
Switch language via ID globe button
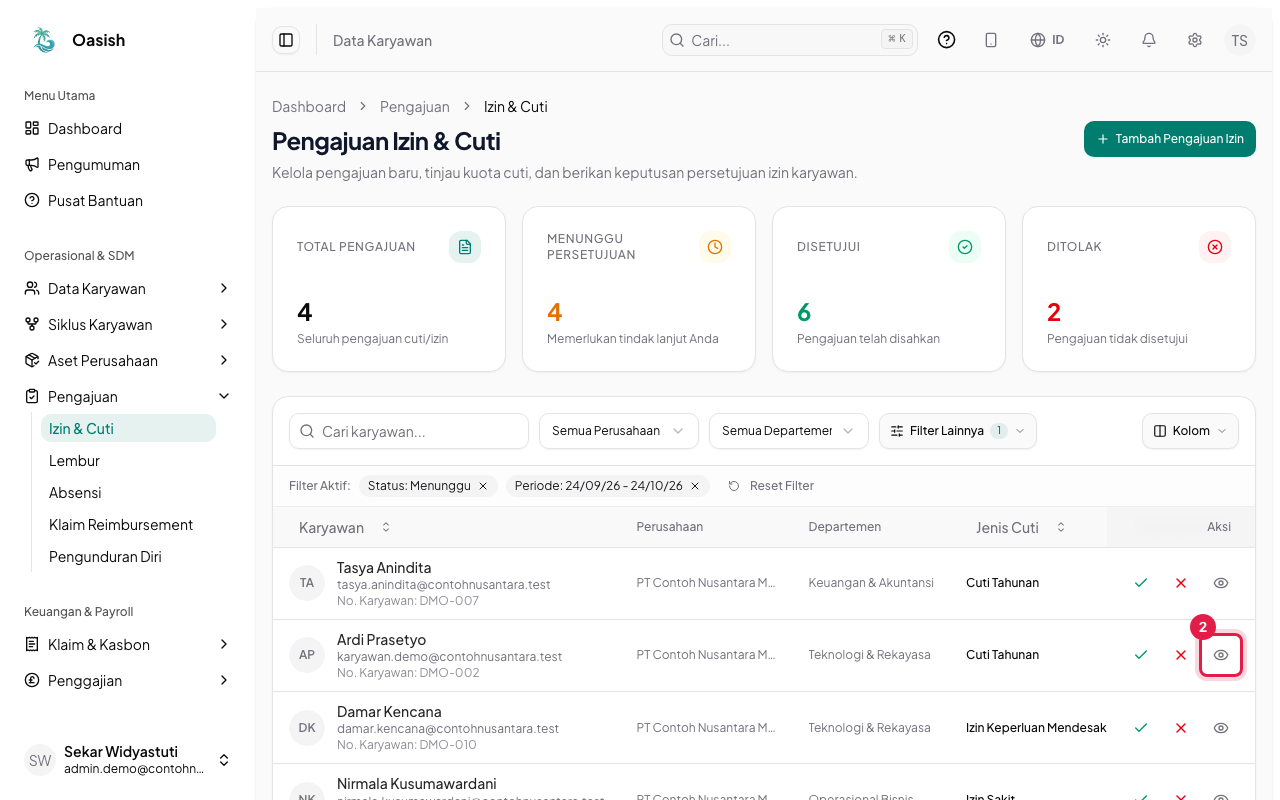[1047, 40]
